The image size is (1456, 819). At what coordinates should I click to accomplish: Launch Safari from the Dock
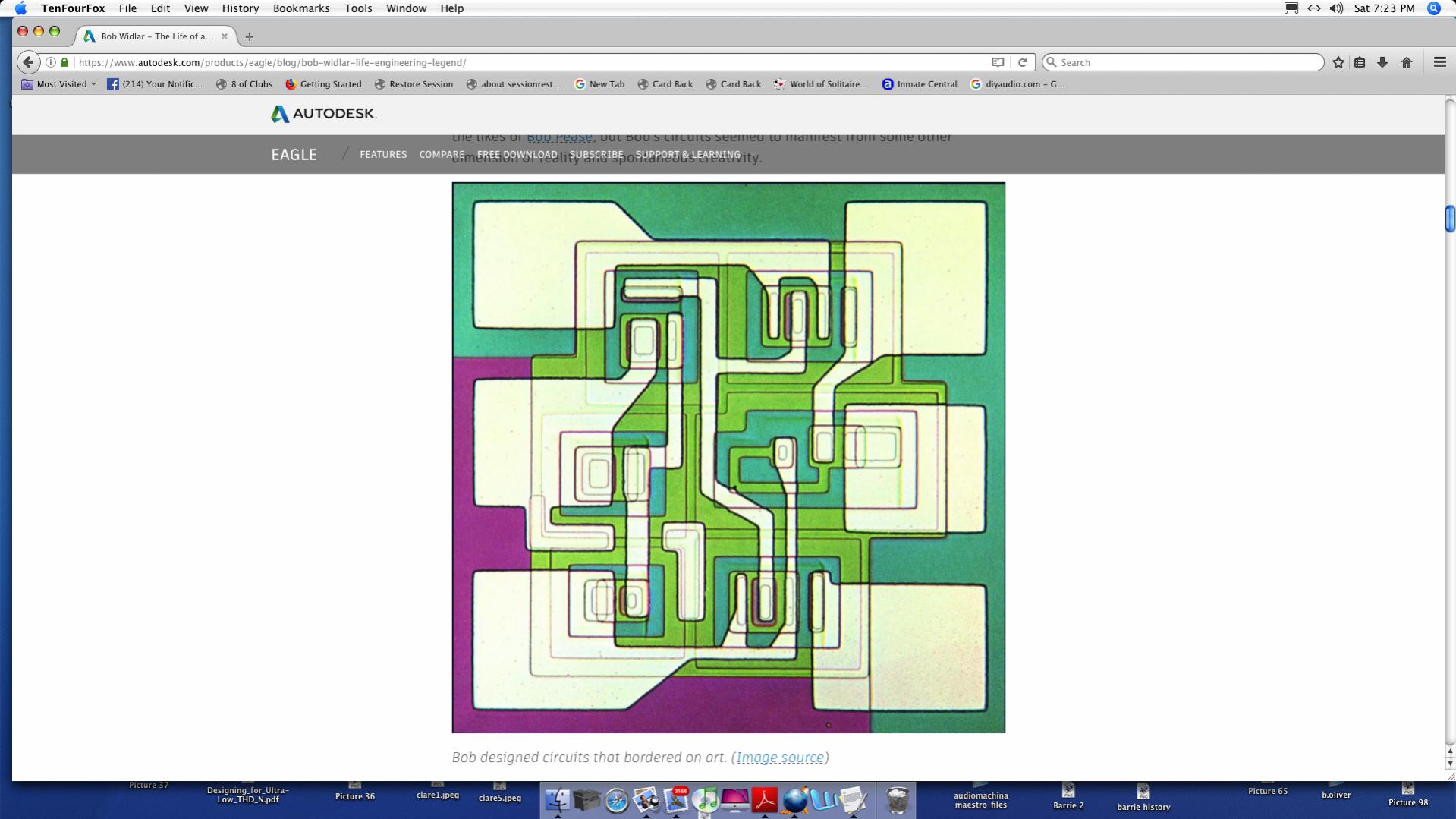pyautogui.click(x=616, y=801)
